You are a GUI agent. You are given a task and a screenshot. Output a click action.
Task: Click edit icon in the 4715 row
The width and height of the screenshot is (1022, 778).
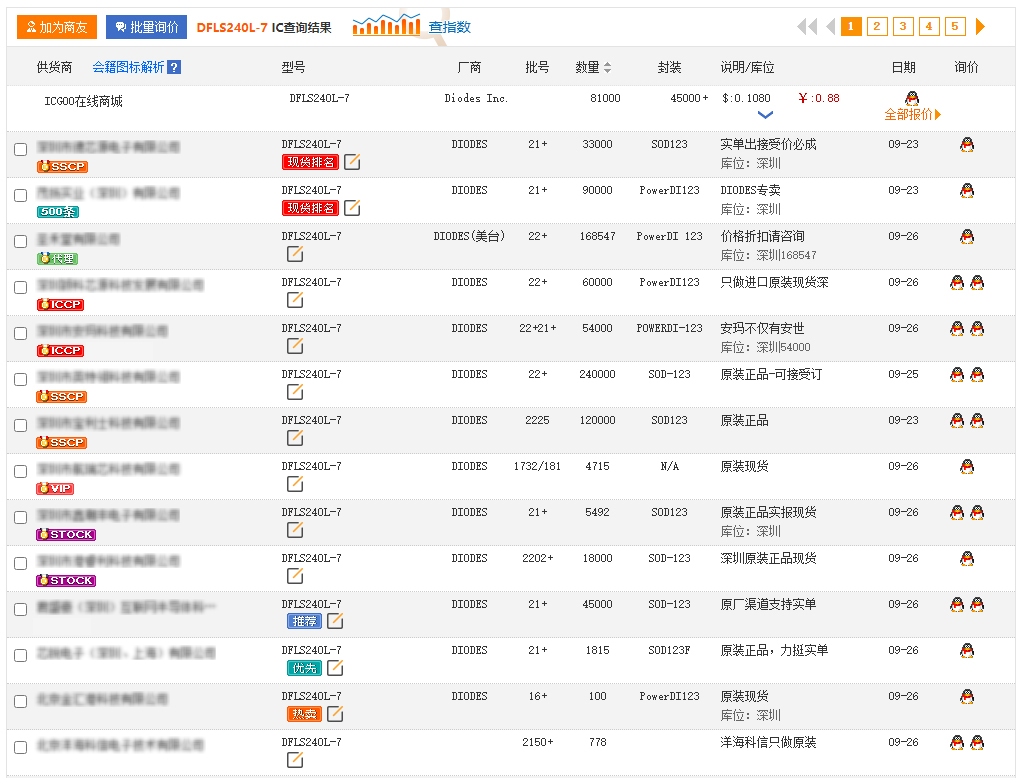click(295, 483)
